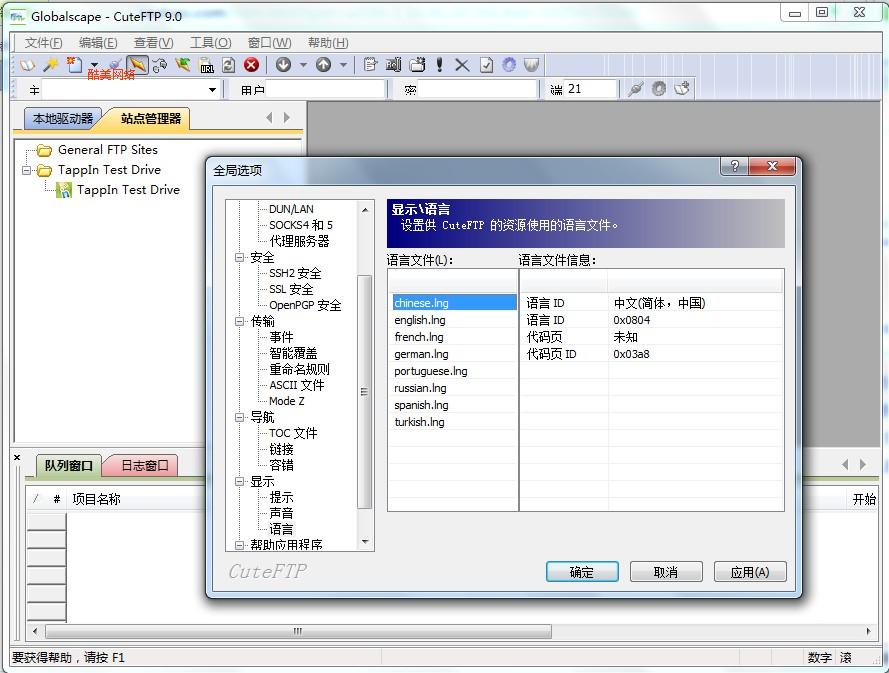This screenshot has width=889, height=673.
Task: Click the Download arrow icon
Action: 283,65
